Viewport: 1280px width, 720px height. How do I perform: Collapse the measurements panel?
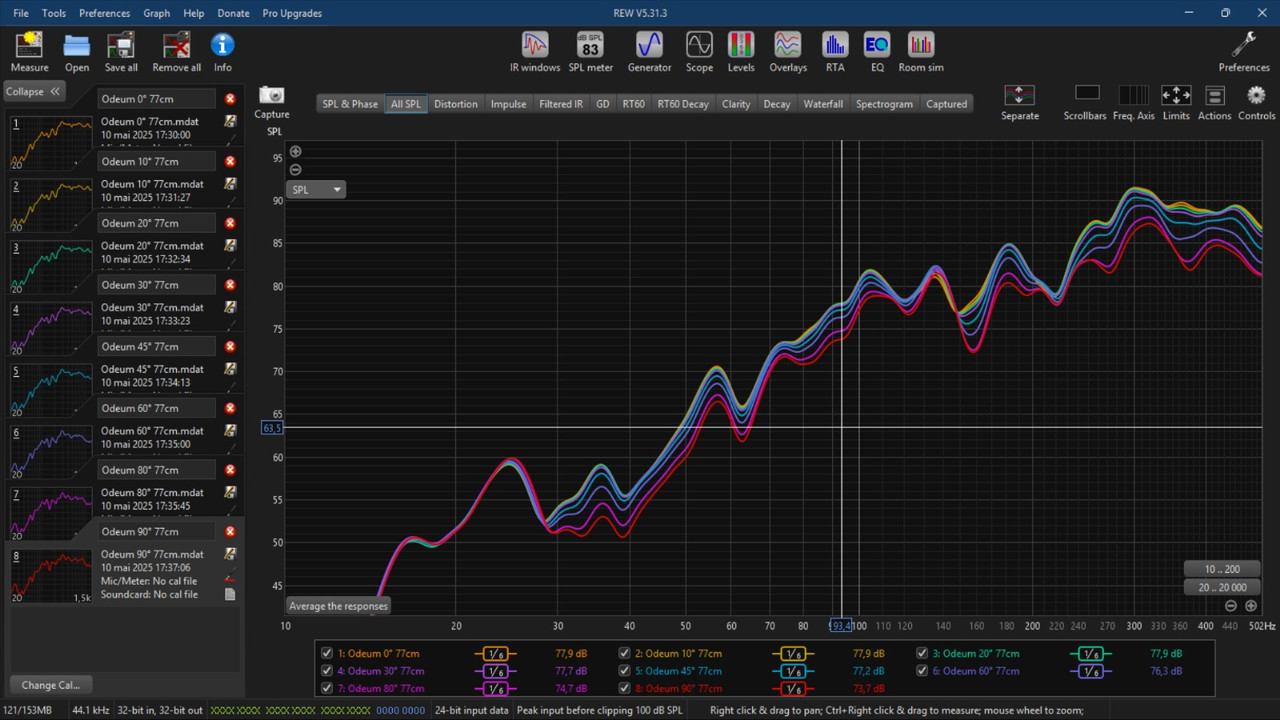(34, 91)
